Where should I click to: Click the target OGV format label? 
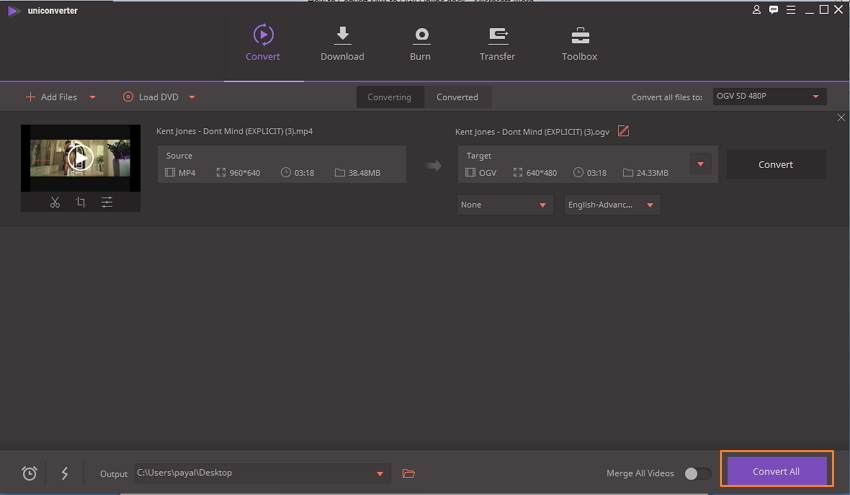[x=481, y=173]
